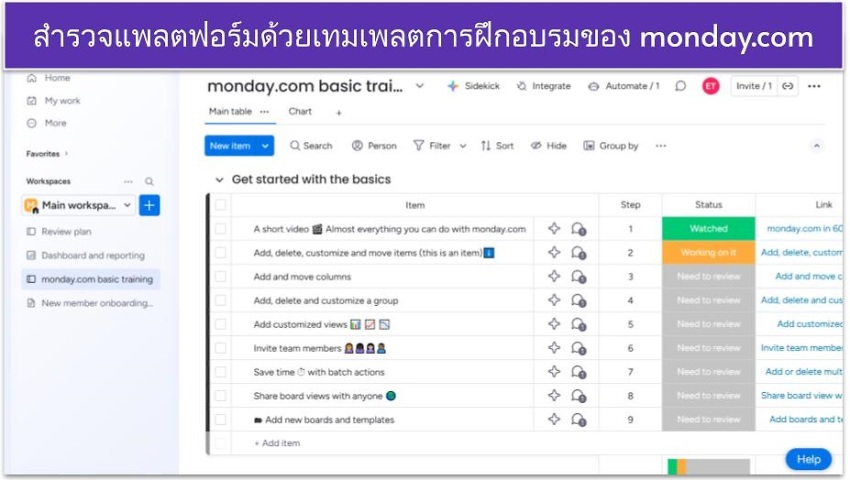This screenshot has width=850, height=480.
Task: Collapse 'Get started with the basics' group
Action: point(219,180)
